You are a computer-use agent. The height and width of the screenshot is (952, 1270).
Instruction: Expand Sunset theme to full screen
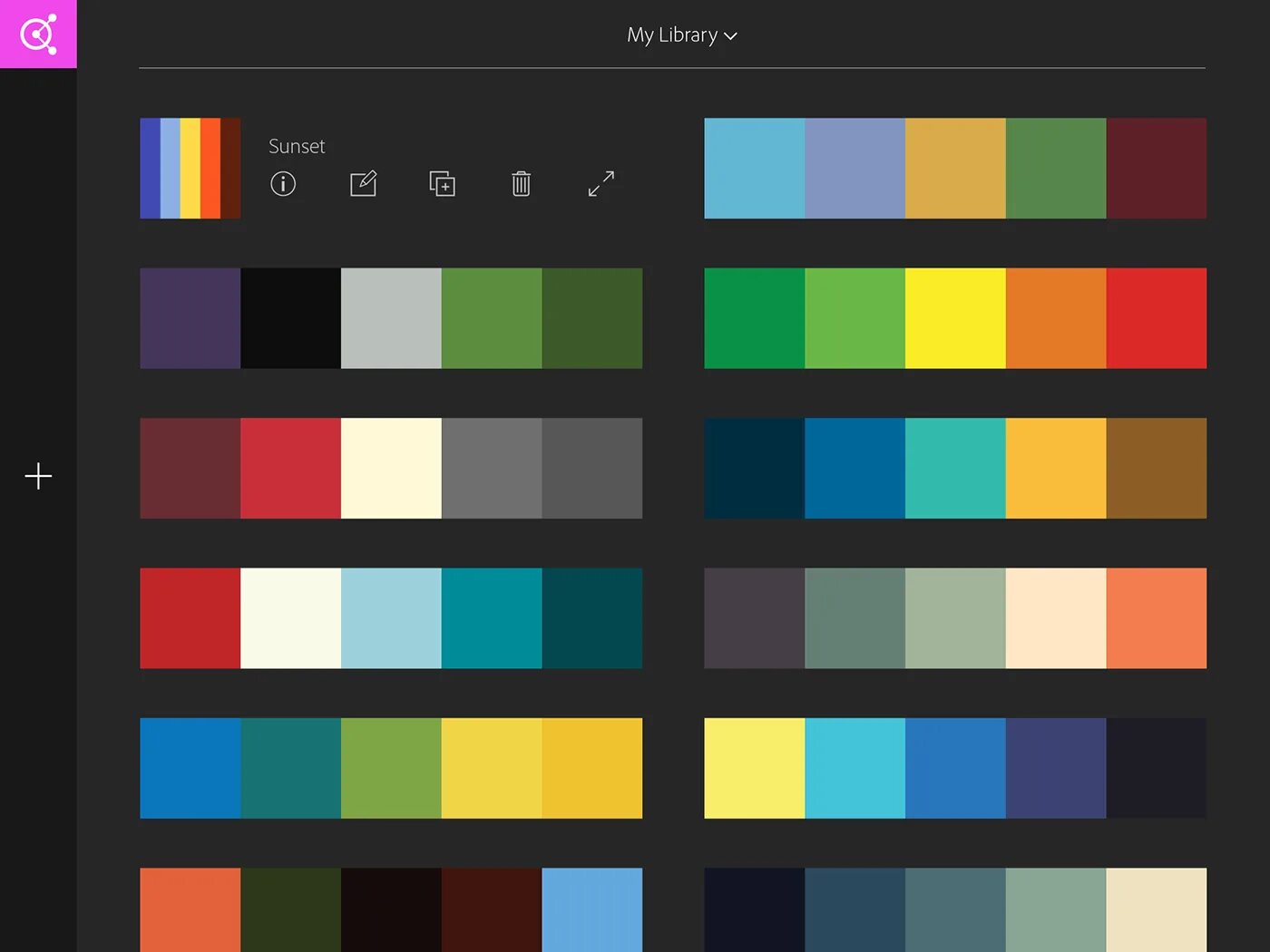(601, 184)
